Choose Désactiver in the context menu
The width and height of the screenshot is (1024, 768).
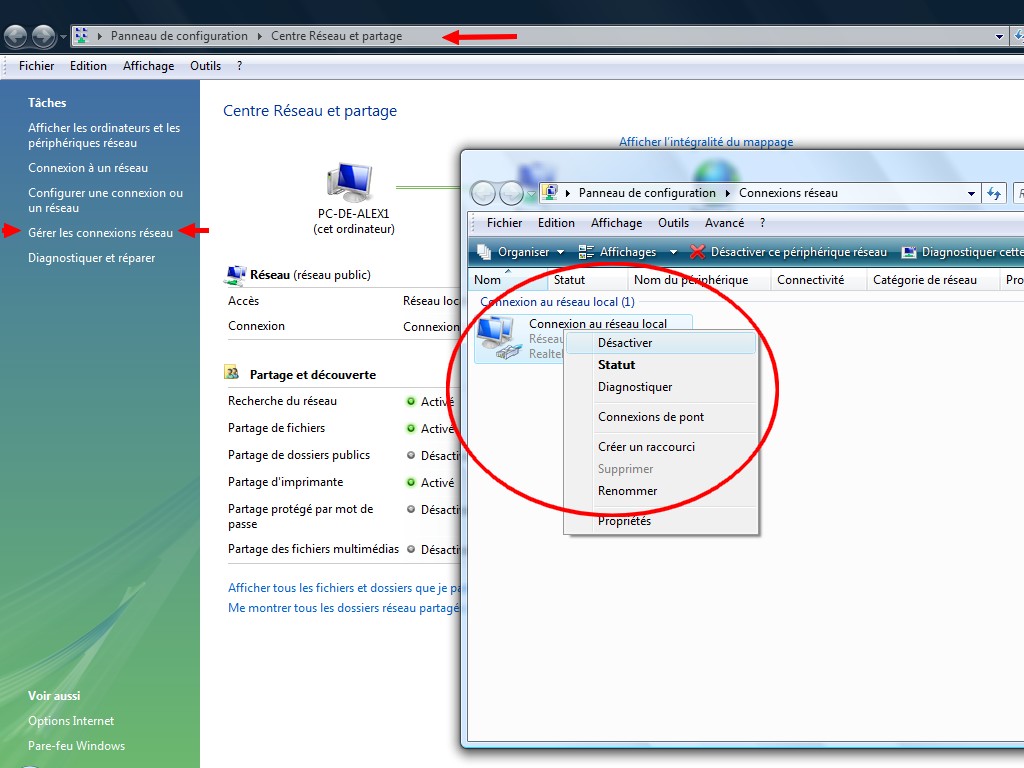(x=625, y=343)
